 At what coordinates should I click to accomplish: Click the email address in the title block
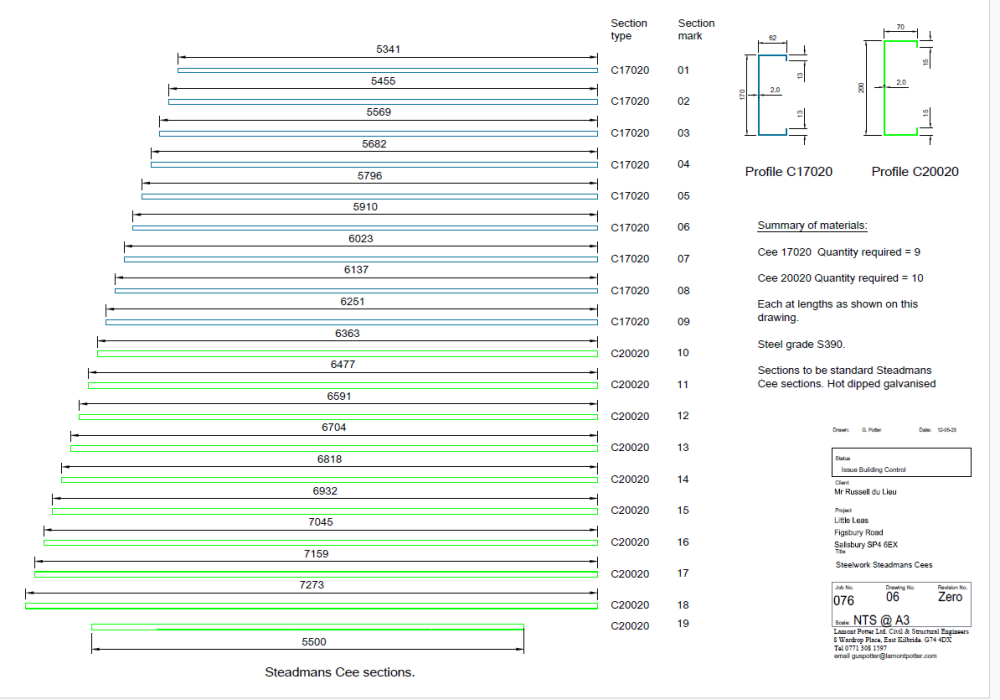[x=885, y=656]
